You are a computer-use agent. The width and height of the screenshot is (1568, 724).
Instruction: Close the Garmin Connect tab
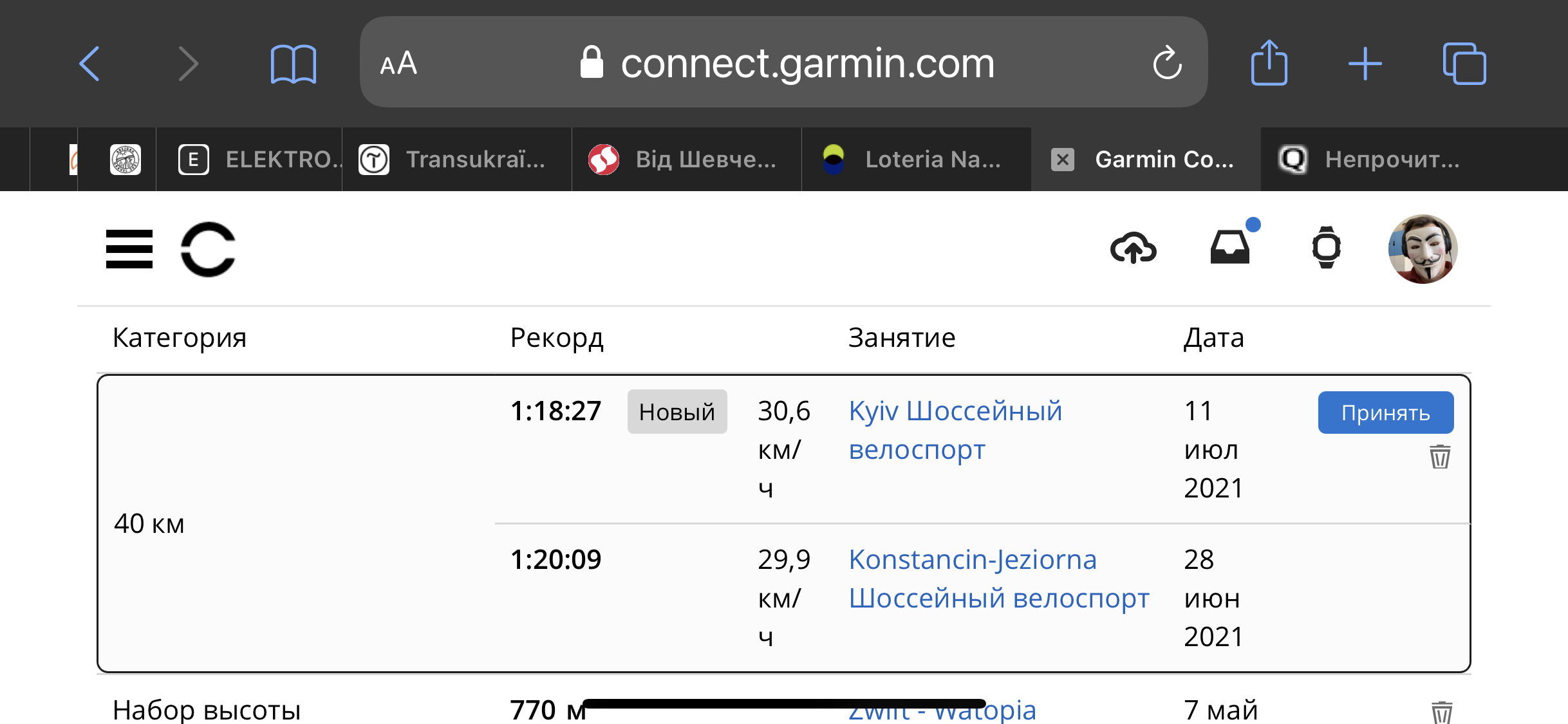click(1063, 159)
